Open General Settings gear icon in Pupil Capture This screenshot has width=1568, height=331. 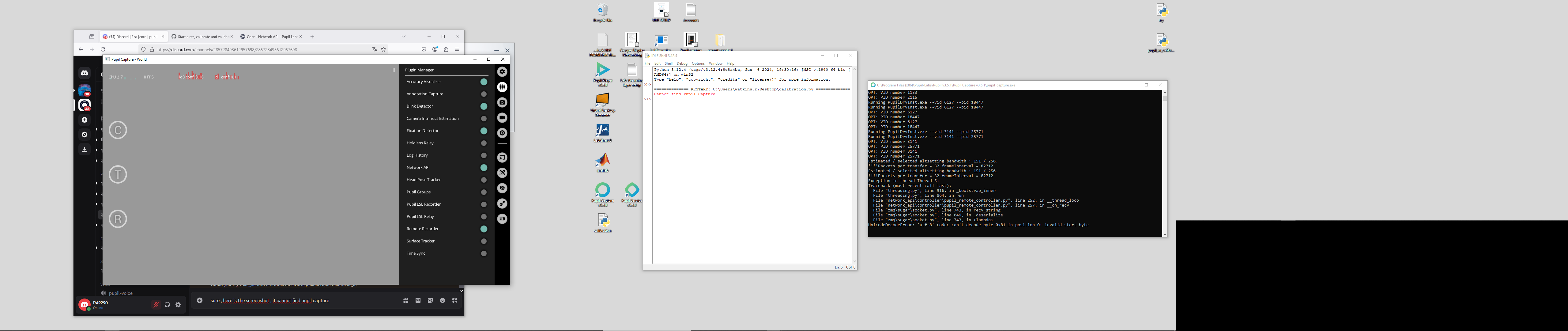pyautogui.click(x=502, y=71)
